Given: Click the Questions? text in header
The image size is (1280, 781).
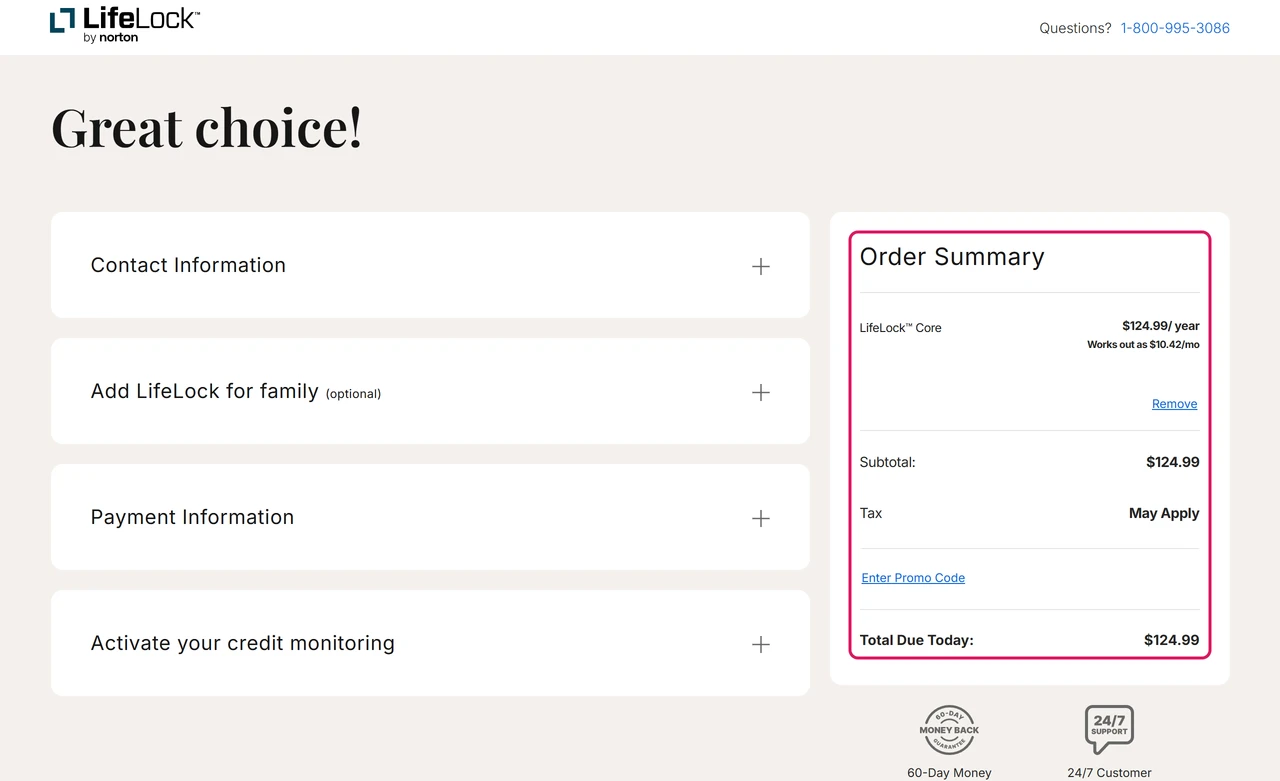Looking at the screenshot, I should click(1075, 28).
